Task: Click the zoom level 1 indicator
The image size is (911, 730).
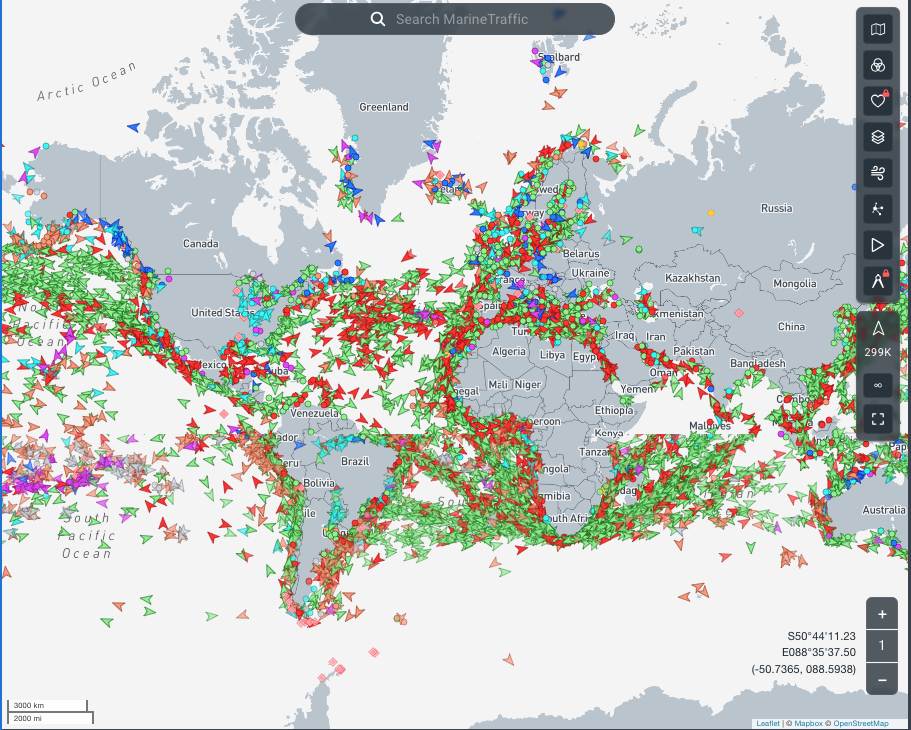Action: coord(882,646)
